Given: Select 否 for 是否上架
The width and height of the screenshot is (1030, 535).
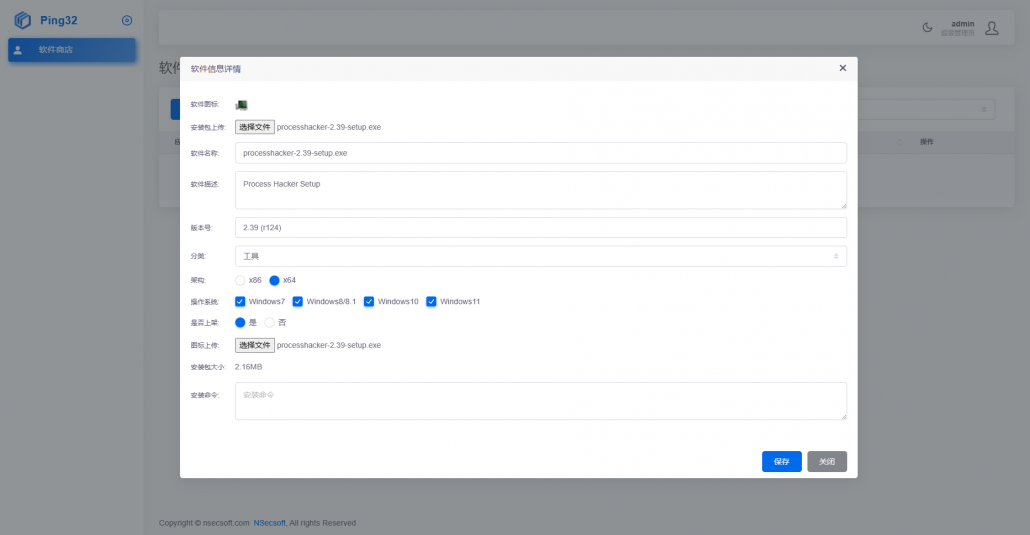Looking at the screenshot, I should [x=269, y=323].
